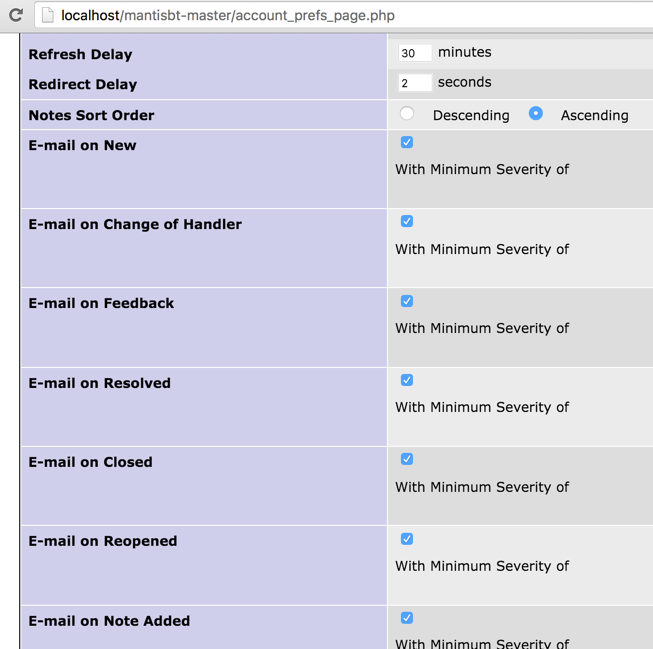Select the Ascending notes sort order radio
The width and height of the screenshot is (653, 649).
pos(536,114)
